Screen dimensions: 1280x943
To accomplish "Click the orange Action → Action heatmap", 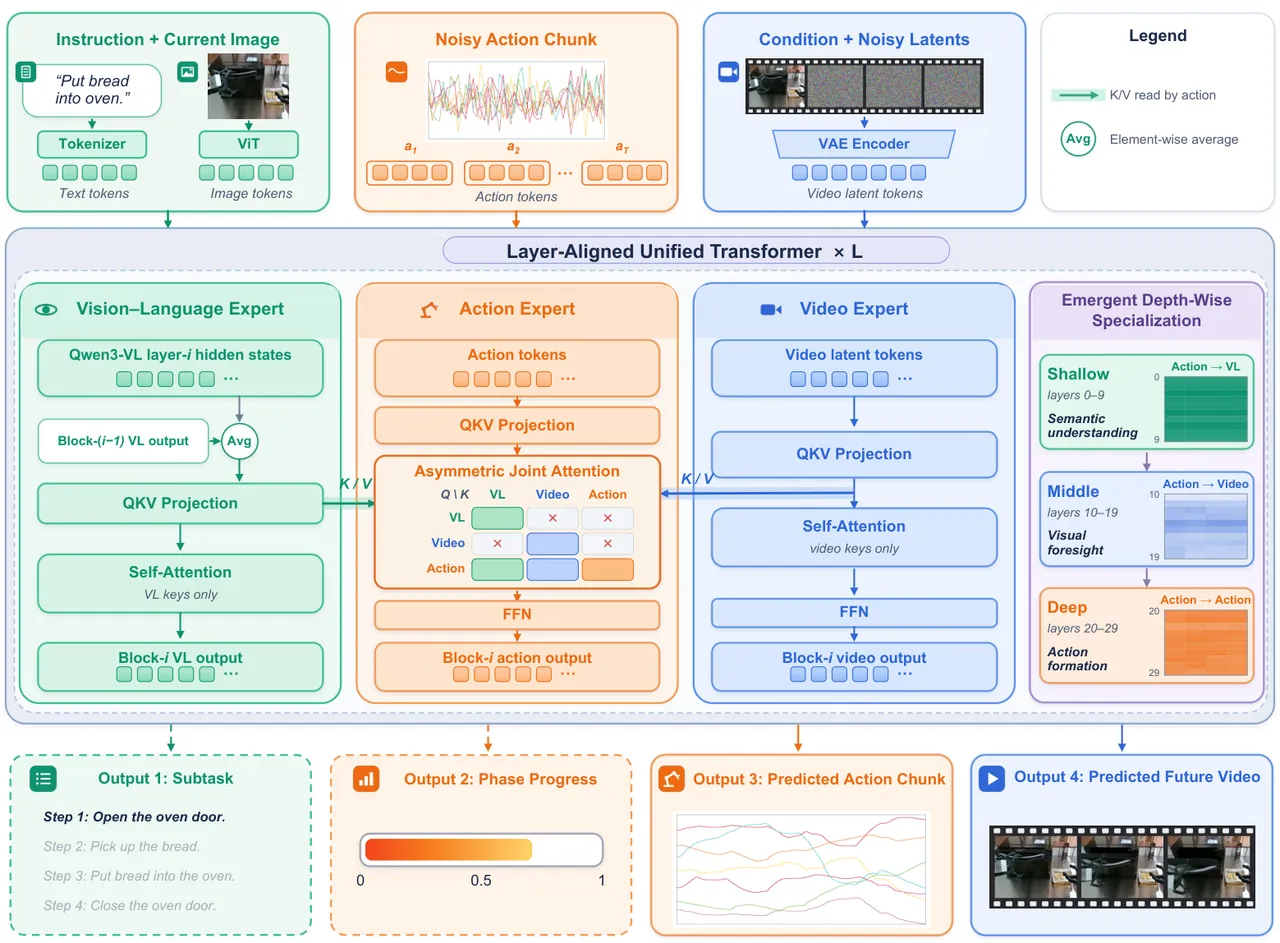I will click(x=1208, y=644).
